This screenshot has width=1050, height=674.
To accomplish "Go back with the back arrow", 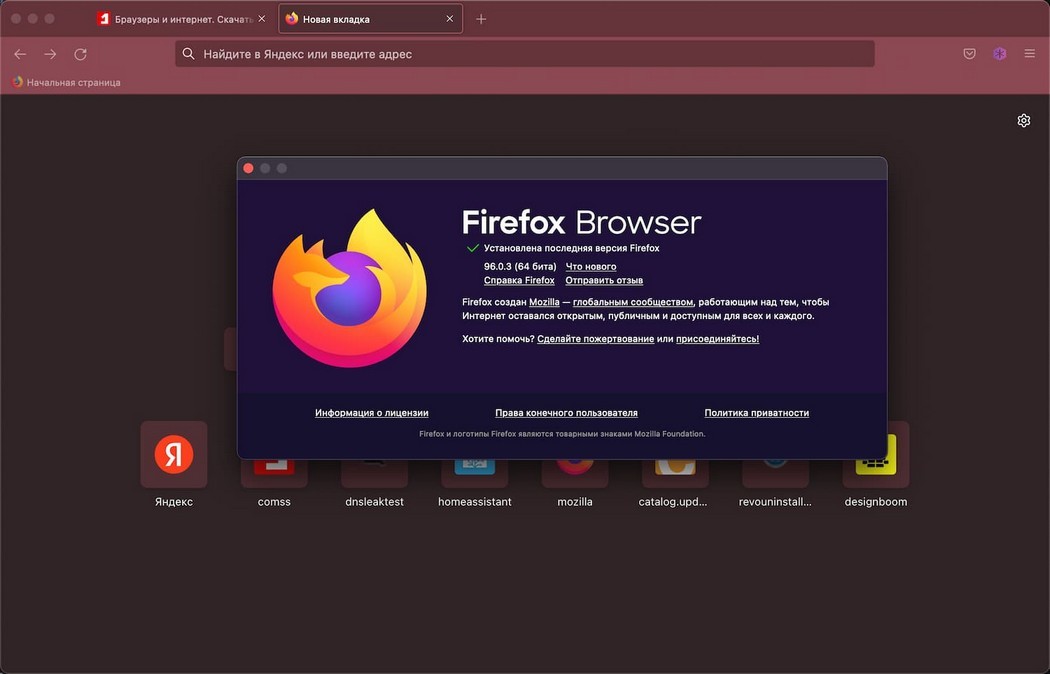I will [x=20, y=54].
